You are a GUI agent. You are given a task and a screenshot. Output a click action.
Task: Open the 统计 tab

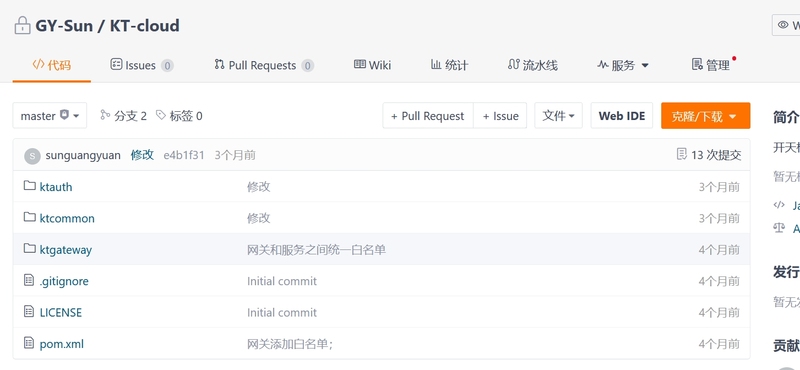click(x=449, y=65)
